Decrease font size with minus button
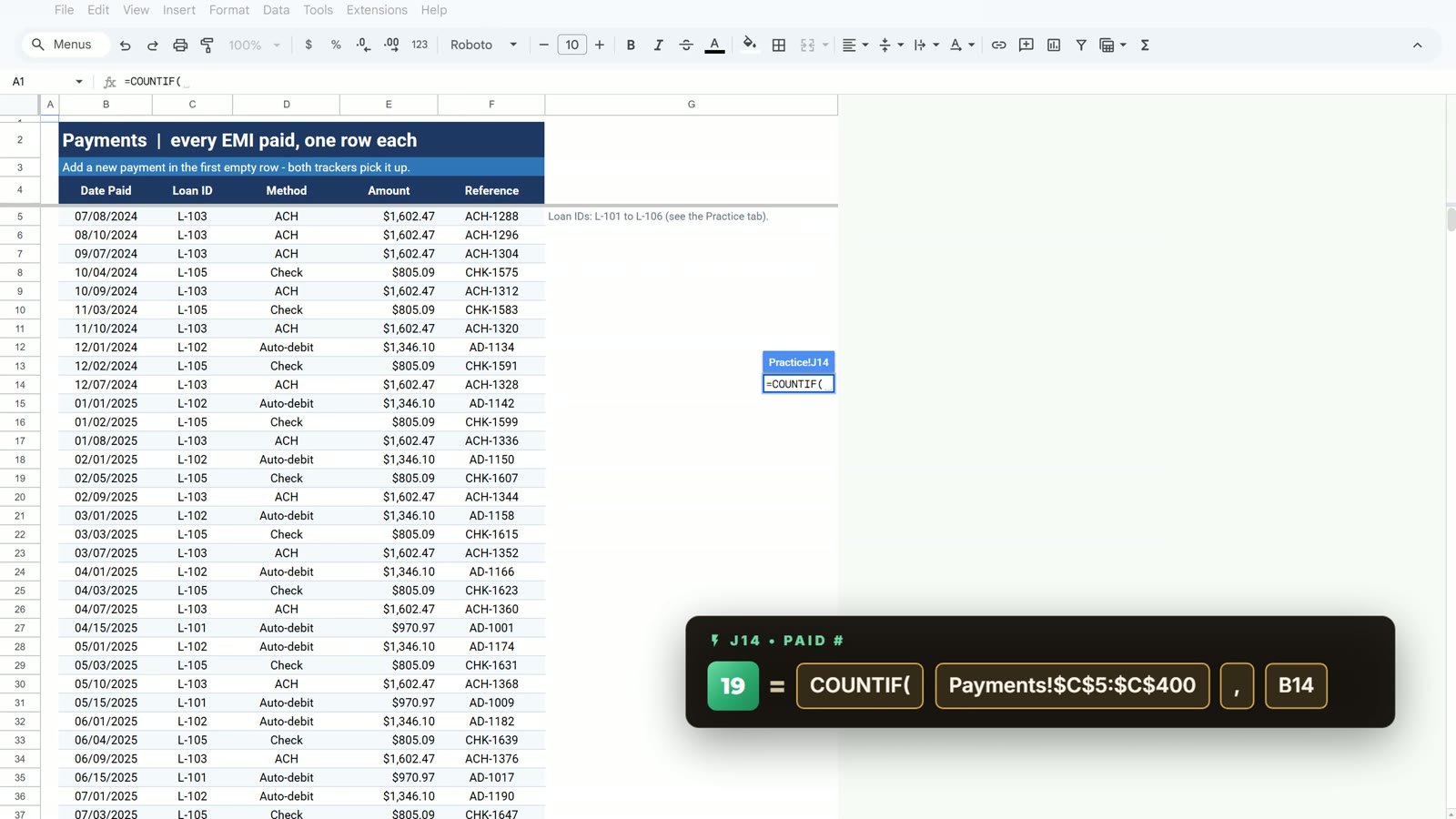The height and width of the screenshot is (819, 1456). [544, 45]
